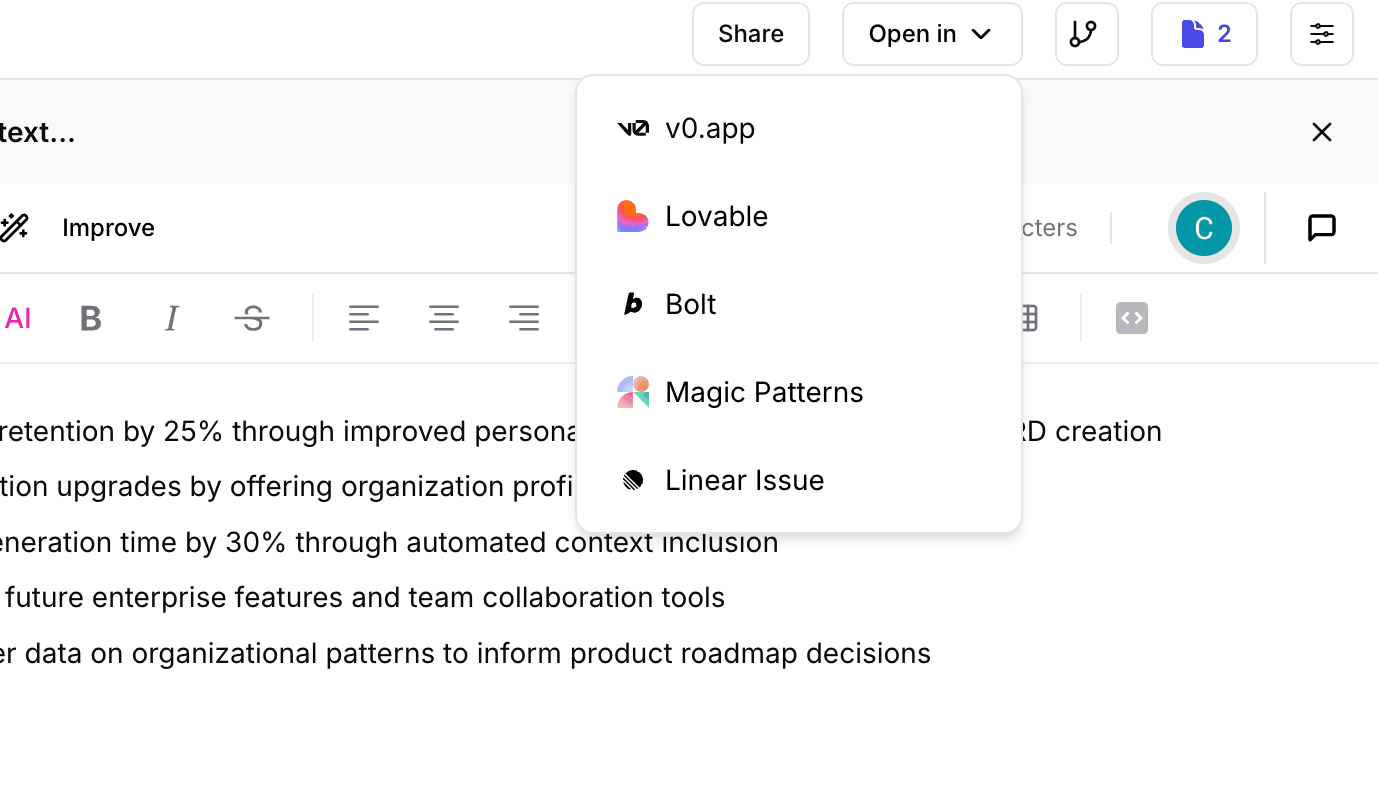Click the Bolt logo icon
1378x810 pixels.
(x=632, y=304)
